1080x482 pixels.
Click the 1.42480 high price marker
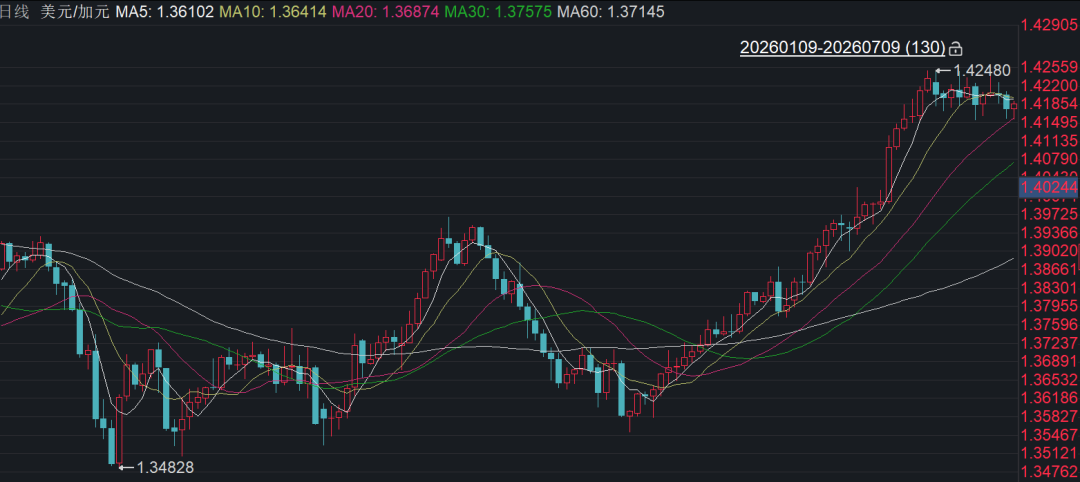point(982,70)
